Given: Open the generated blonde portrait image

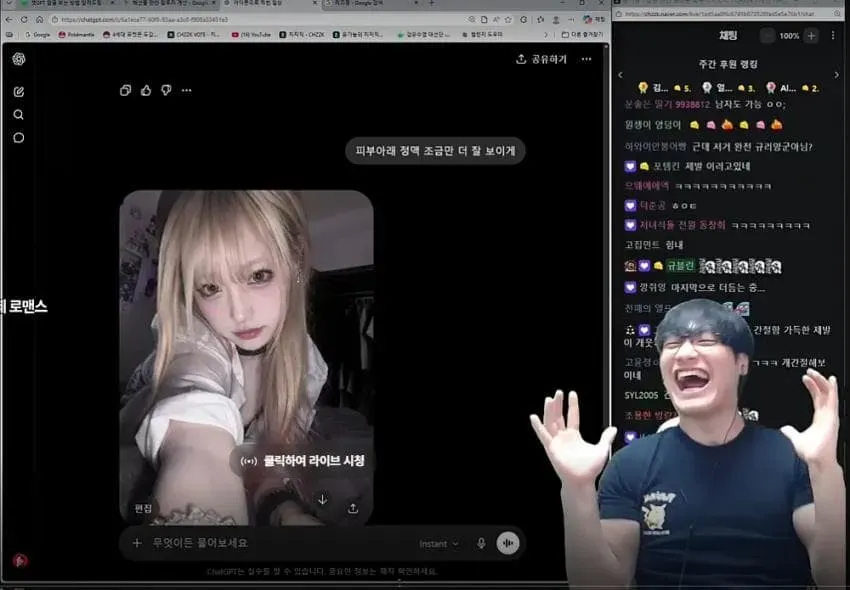Looking at the screenshot, I should [247, 357].
